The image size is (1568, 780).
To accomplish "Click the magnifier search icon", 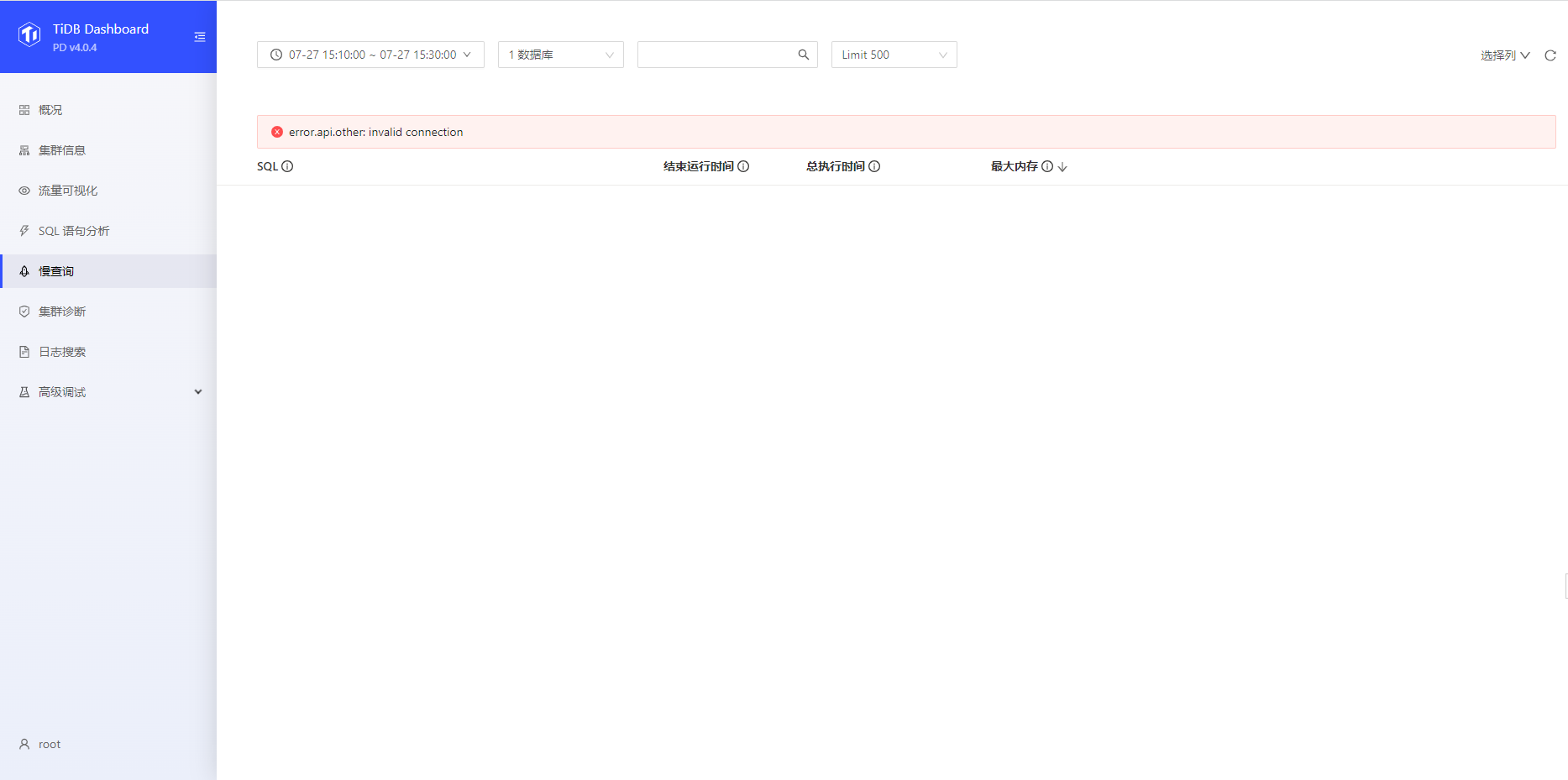I will tap(804, 55).
